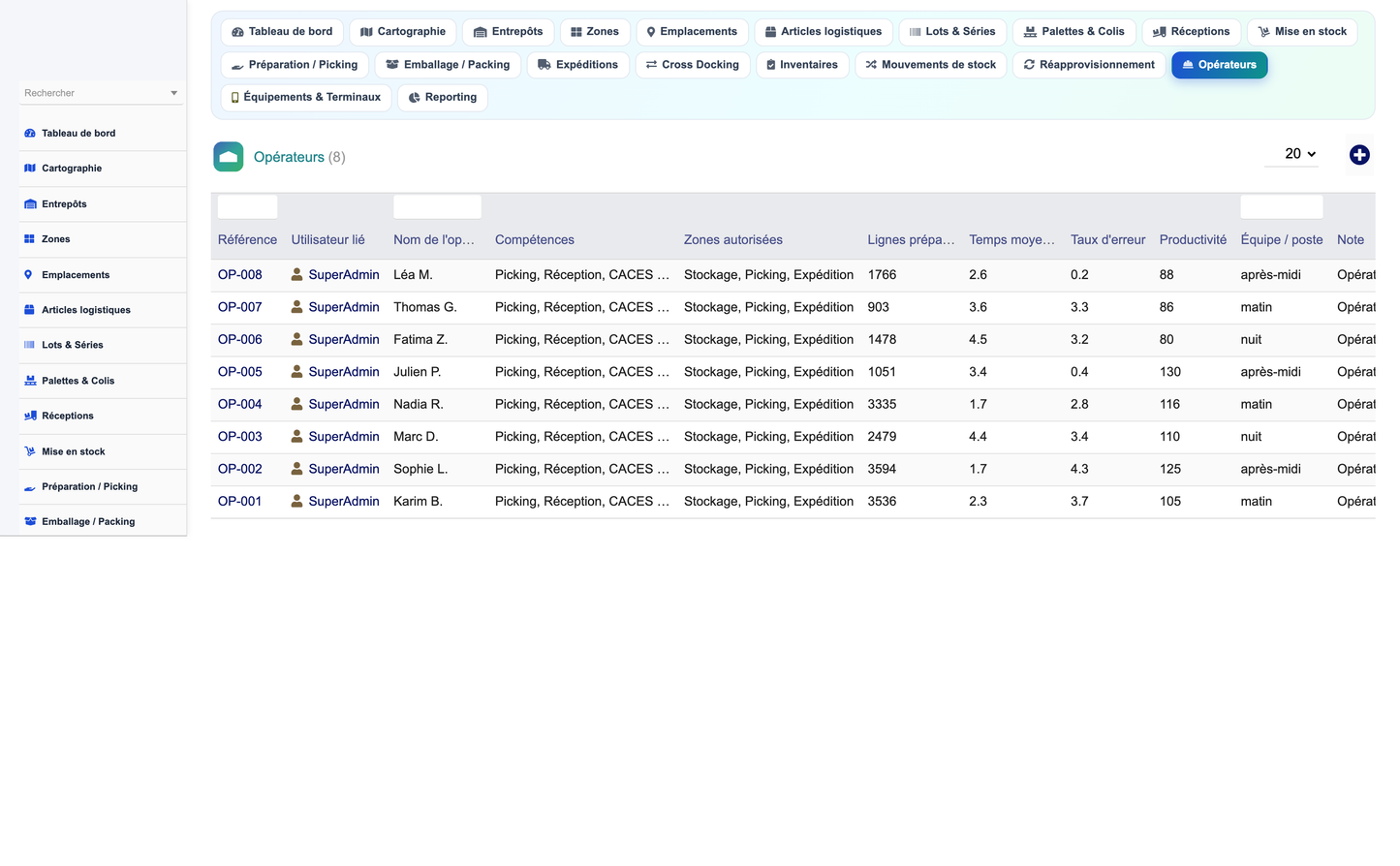Switch to the Cross Docking tab
Viewport: 1400px width, 866px height.
(693, 65)
